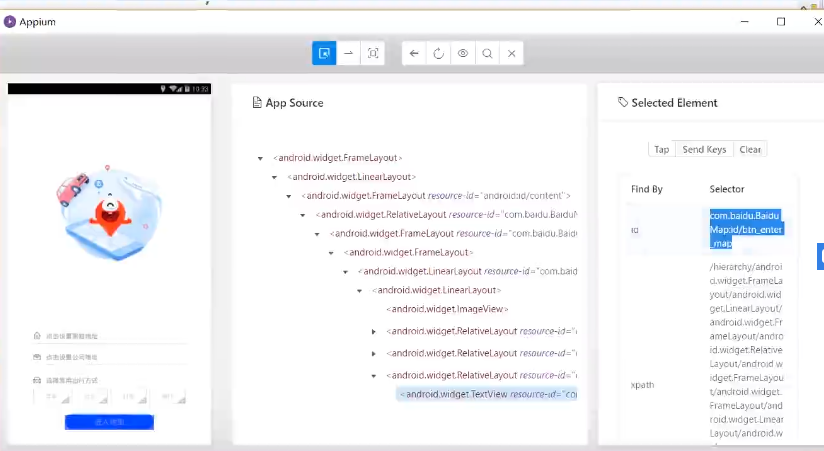Tap the selected element button
The image size is (824, 451).
[x=662, y=149]
